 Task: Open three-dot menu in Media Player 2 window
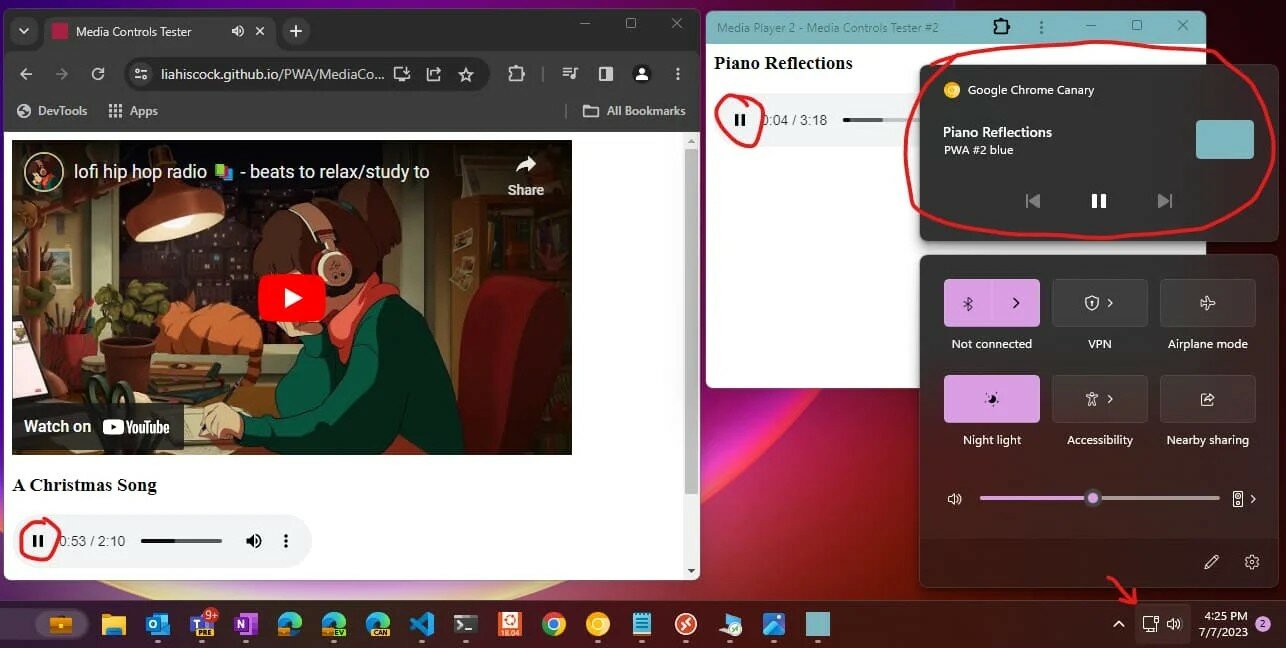pos(1042,27)
